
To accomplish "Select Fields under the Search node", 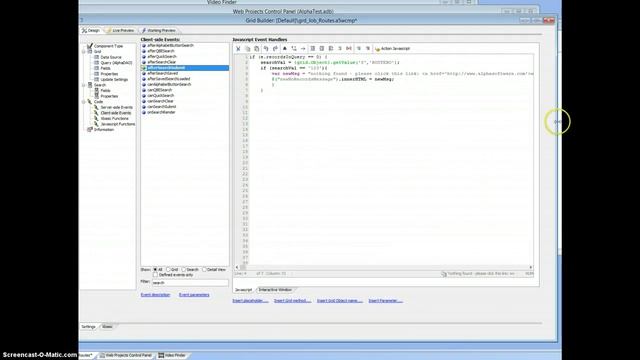I will click(x=105, y=91).
